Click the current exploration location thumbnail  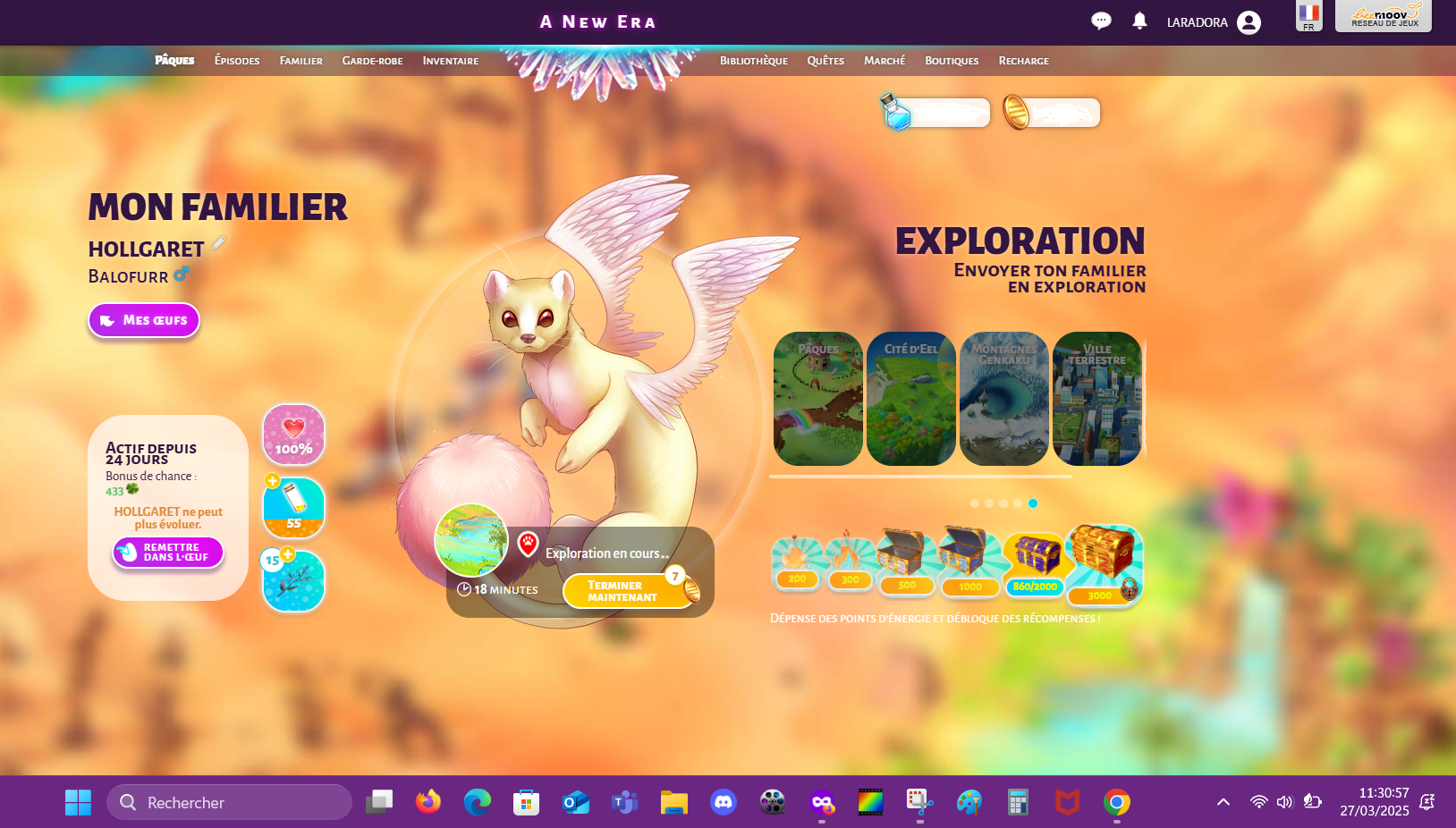[x=471, y=540]
